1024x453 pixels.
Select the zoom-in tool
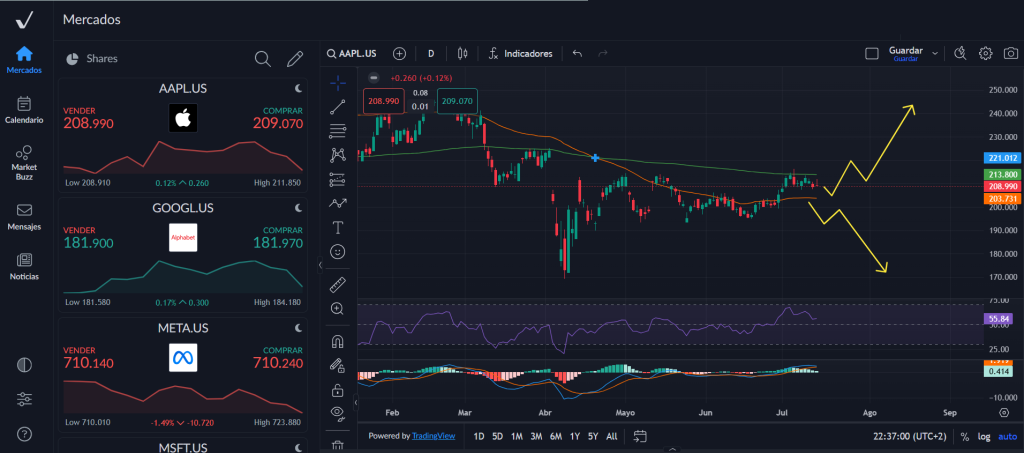338,309
